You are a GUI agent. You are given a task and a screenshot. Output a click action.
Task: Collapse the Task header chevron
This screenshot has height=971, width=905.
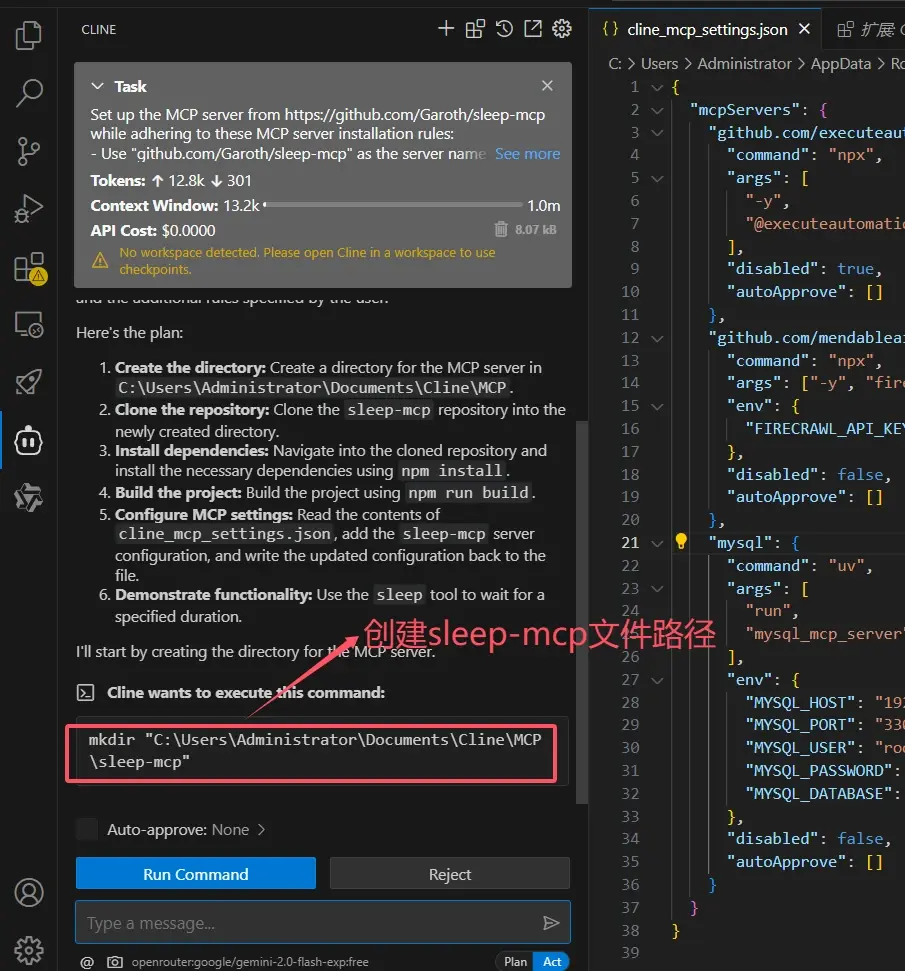(x=98, y=87)
